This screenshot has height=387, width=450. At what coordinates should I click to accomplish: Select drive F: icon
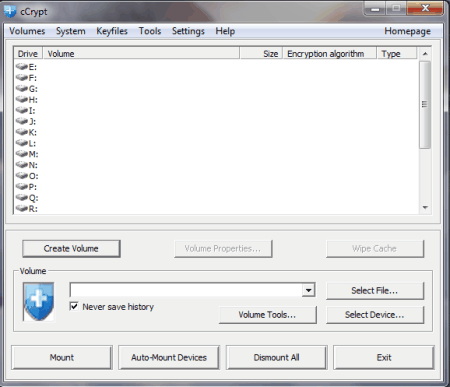22,78
